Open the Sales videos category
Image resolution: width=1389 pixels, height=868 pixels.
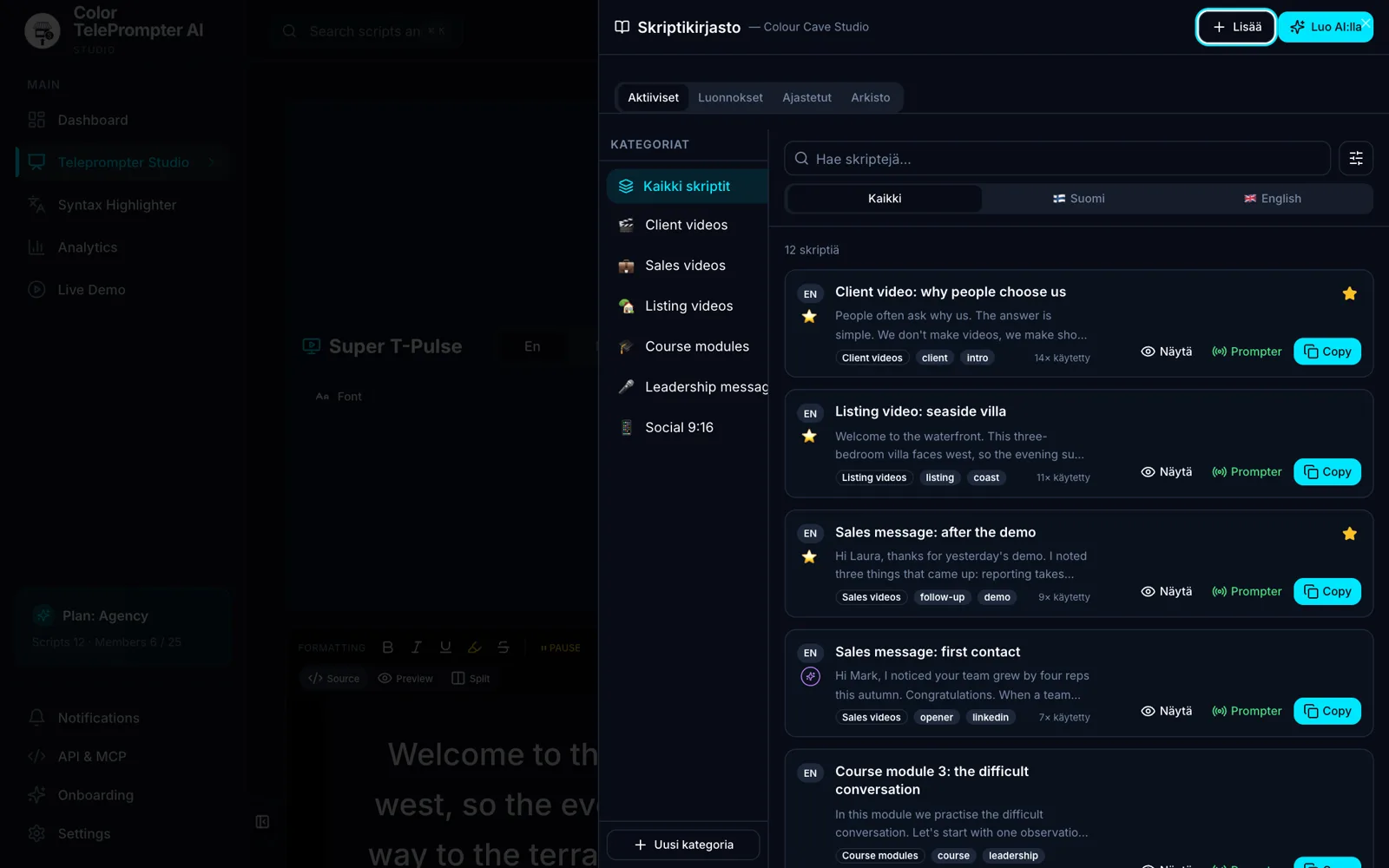coord(687,266)
